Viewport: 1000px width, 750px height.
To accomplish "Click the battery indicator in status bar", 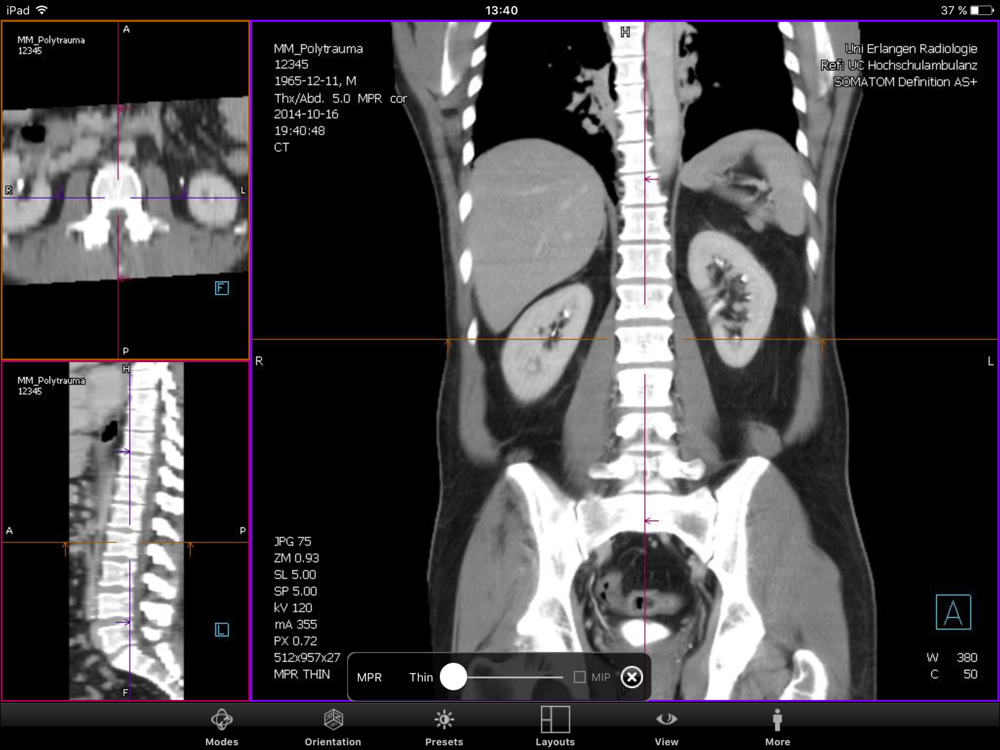I will pos(982,10).
